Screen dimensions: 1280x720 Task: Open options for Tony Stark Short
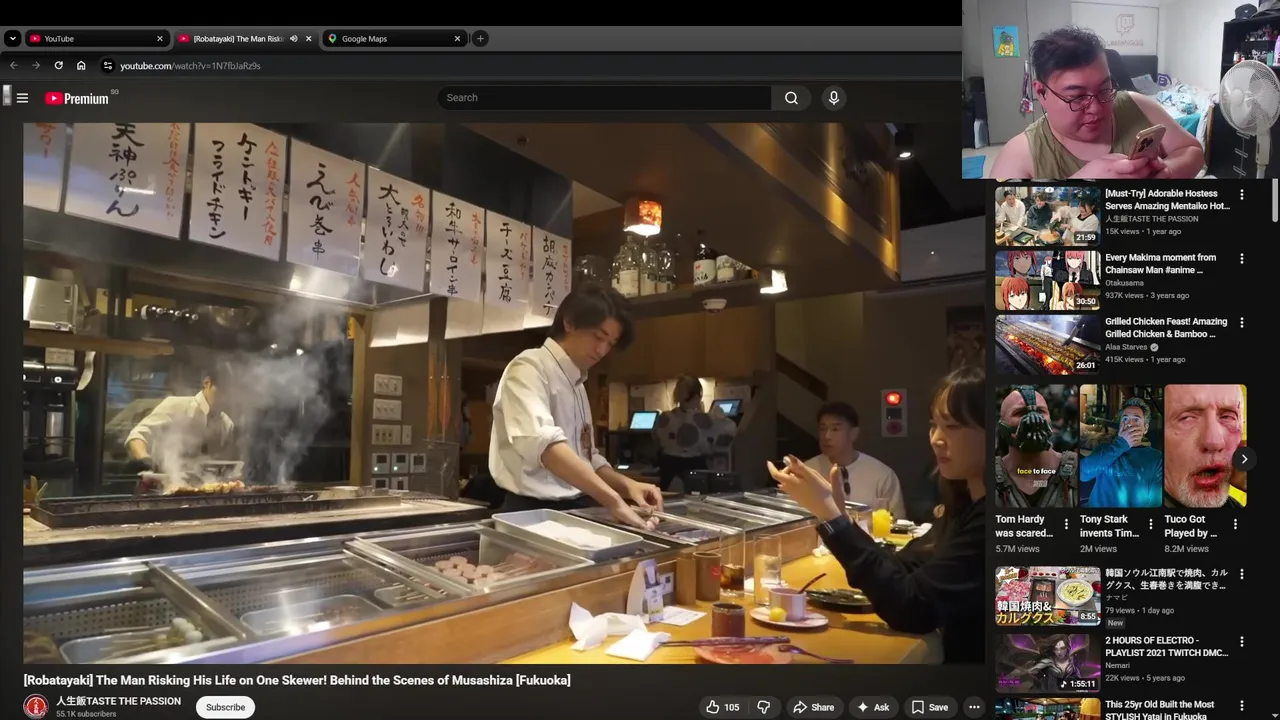(1150, 524)
